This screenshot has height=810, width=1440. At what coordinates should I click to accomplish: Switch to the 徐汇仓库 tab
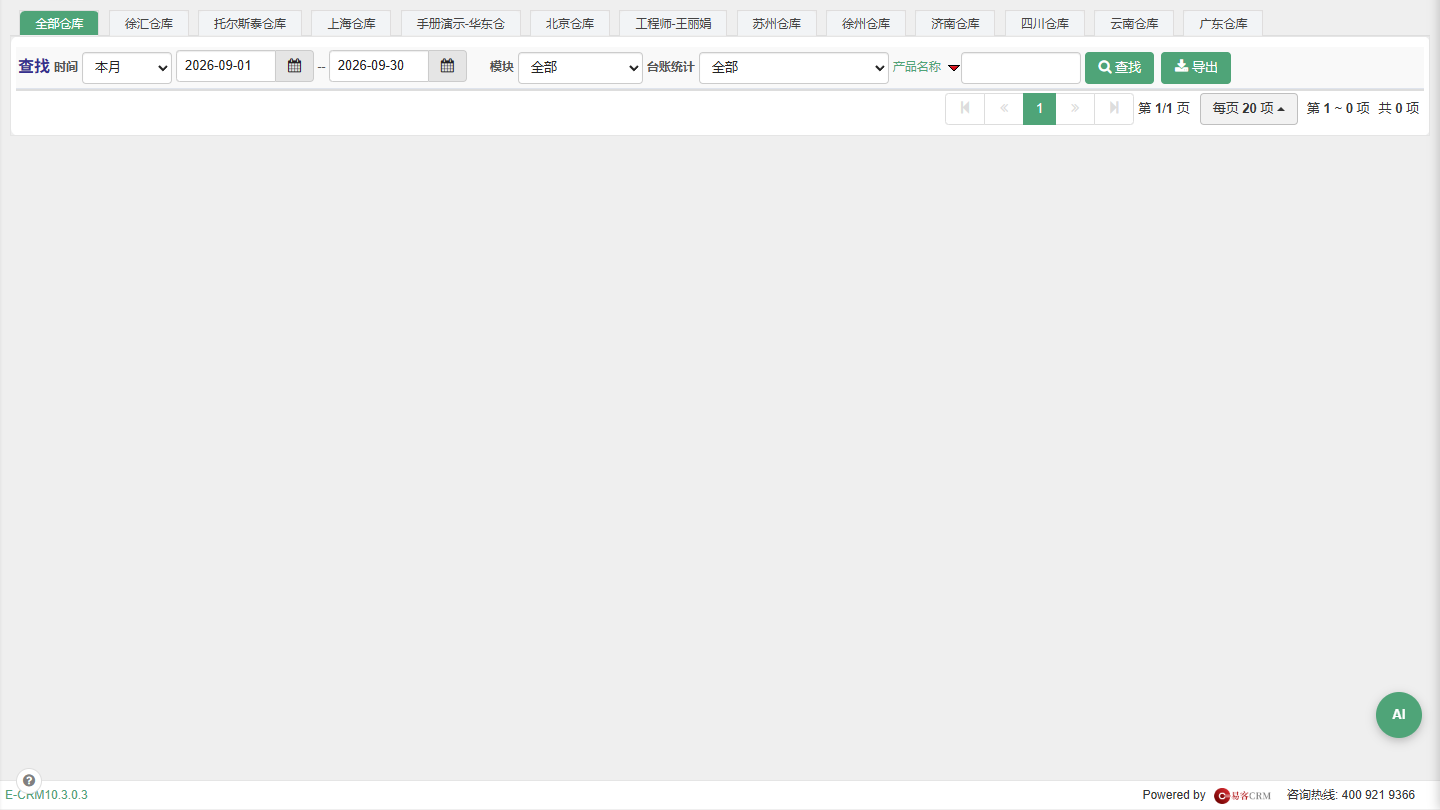[x=149, y=23]
